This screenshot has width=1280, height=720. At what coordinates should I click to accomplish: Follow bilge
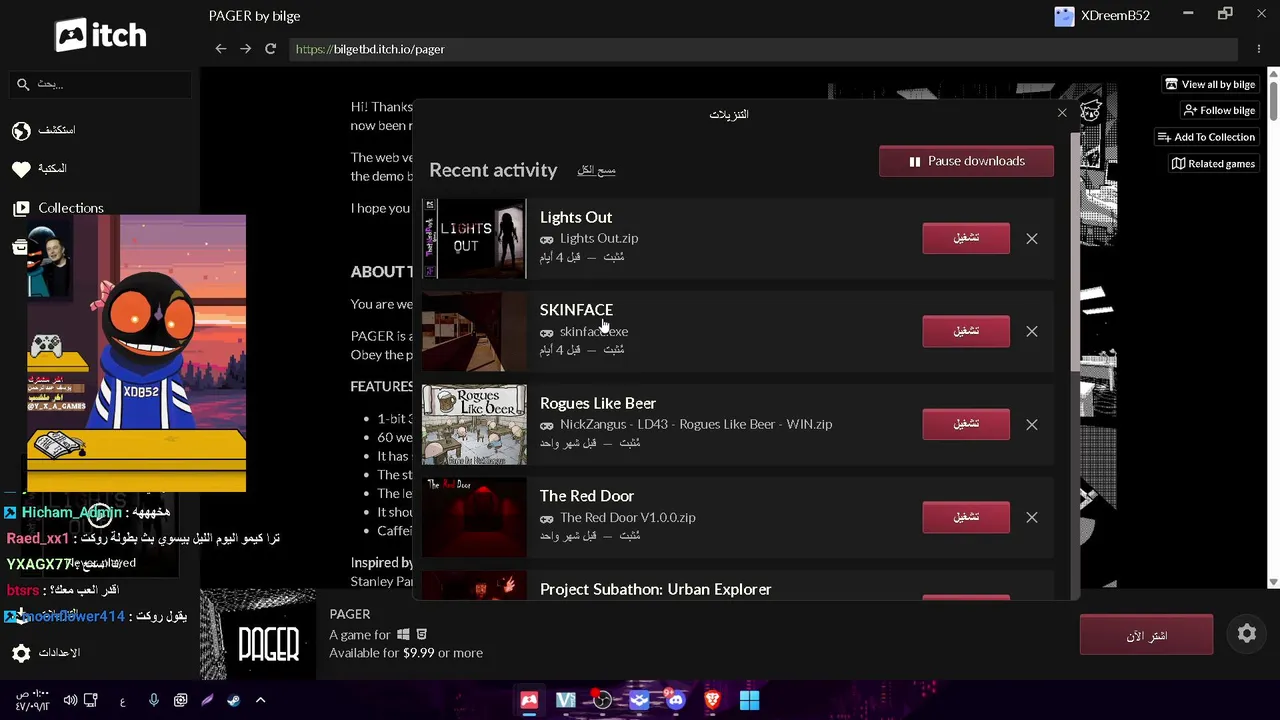(x=1219, y=110)
